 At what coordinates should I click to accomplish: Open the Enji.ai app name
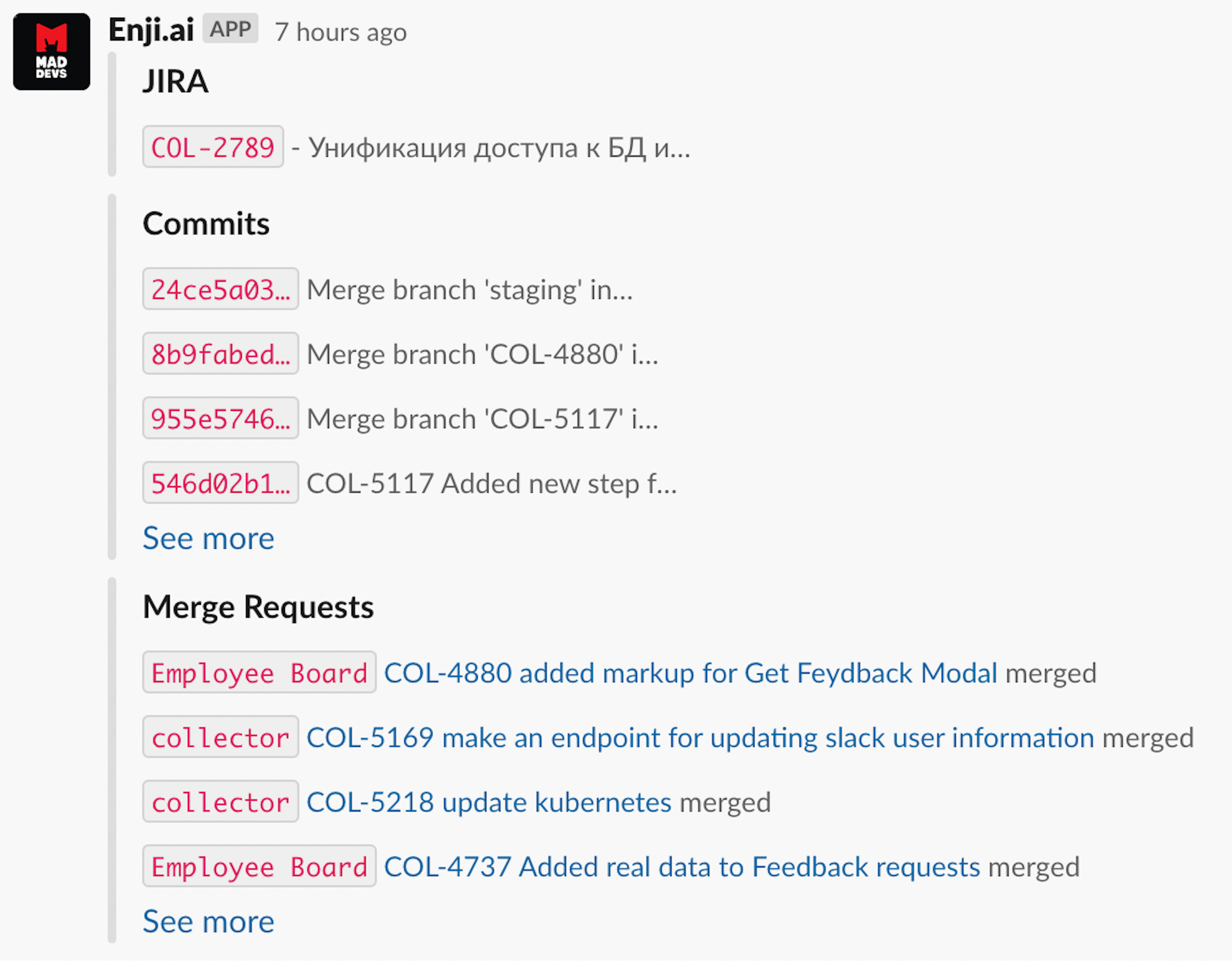[151, 30]
